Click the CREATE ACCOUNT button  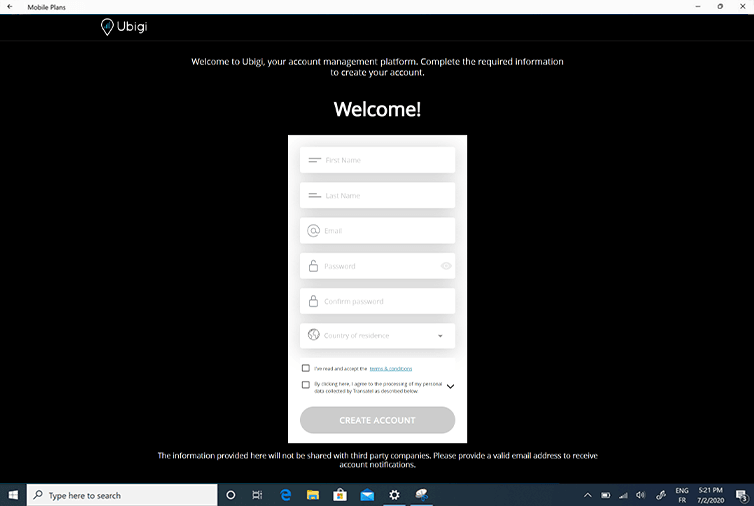coord(377,420)
